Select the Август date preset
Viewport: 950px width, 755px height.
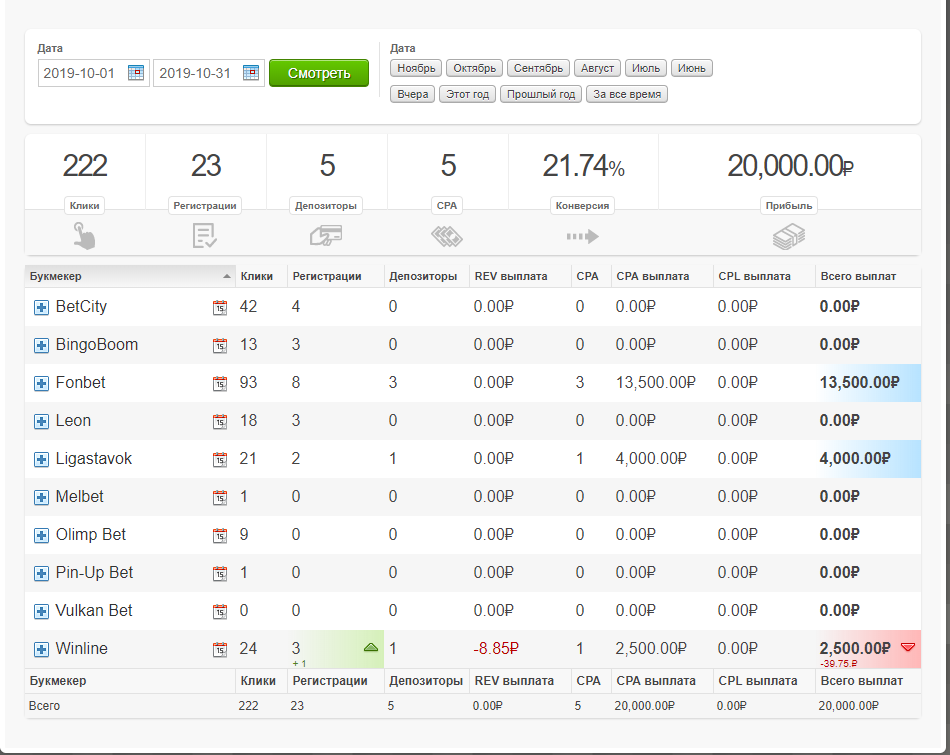point(597,68)
